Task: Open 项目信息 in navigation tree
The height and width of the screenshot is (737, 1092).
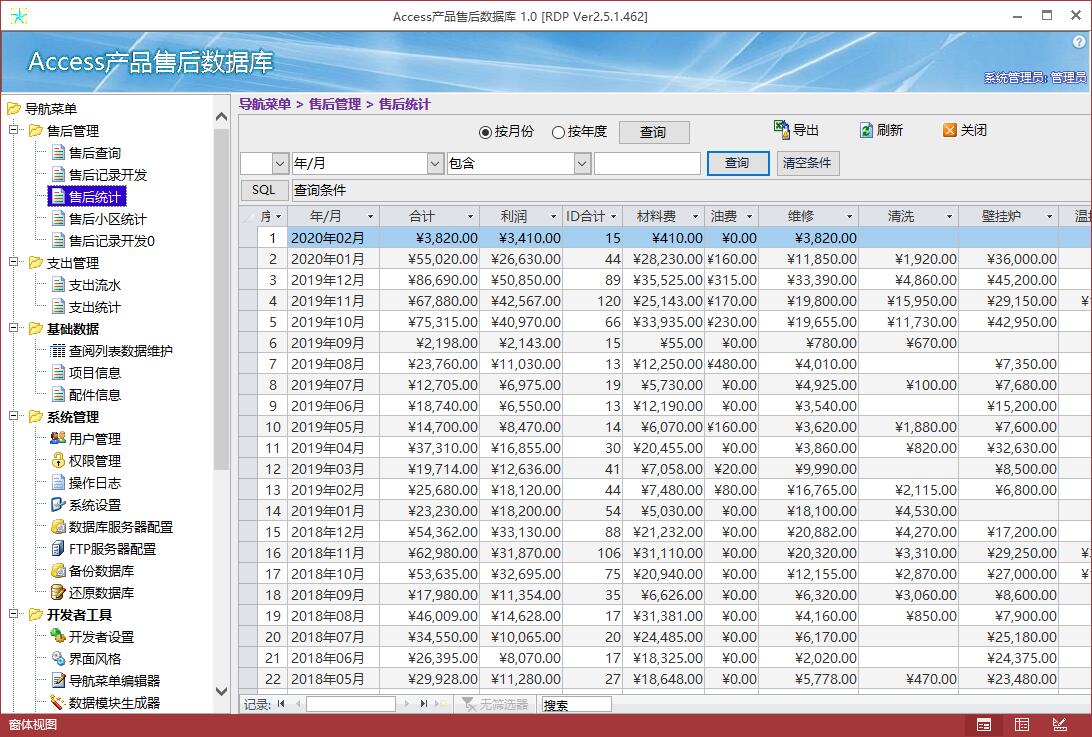Action: (95, 373)
